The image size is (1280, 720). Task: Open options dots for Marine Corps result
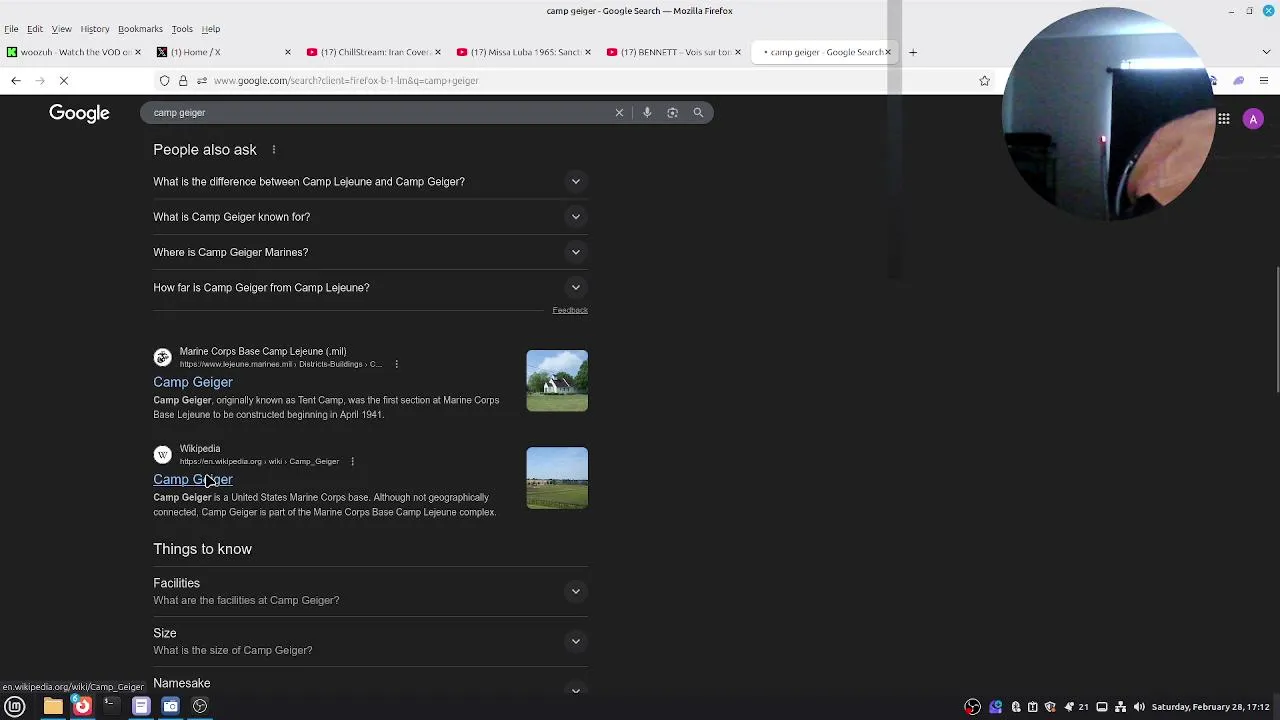396,364
